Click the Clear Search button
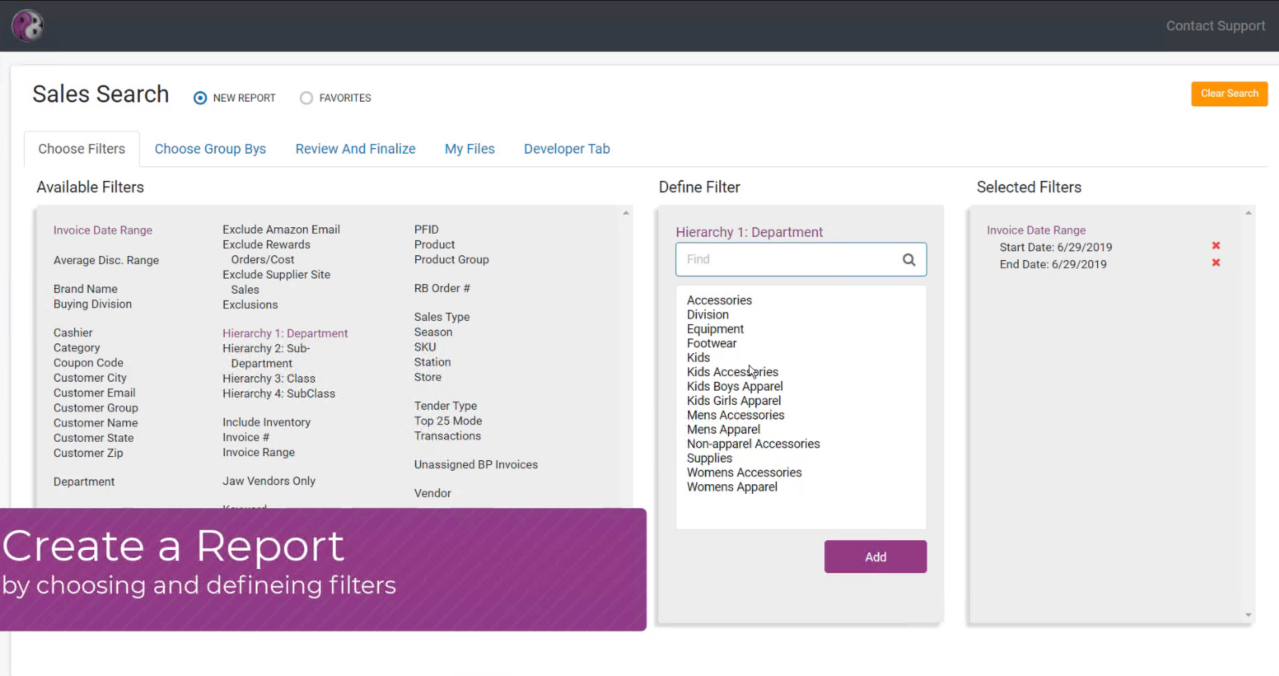 coord(1229,93)
